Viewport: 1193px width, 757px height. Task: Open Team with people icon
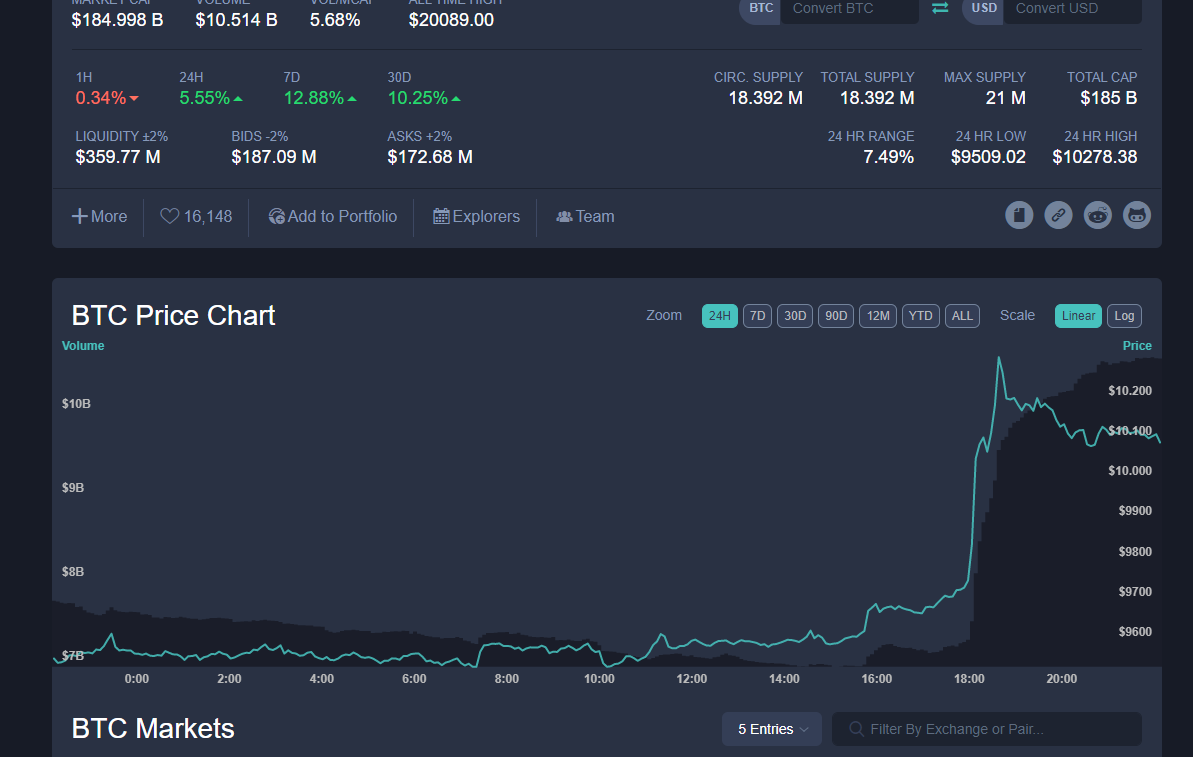coord(585,217)
